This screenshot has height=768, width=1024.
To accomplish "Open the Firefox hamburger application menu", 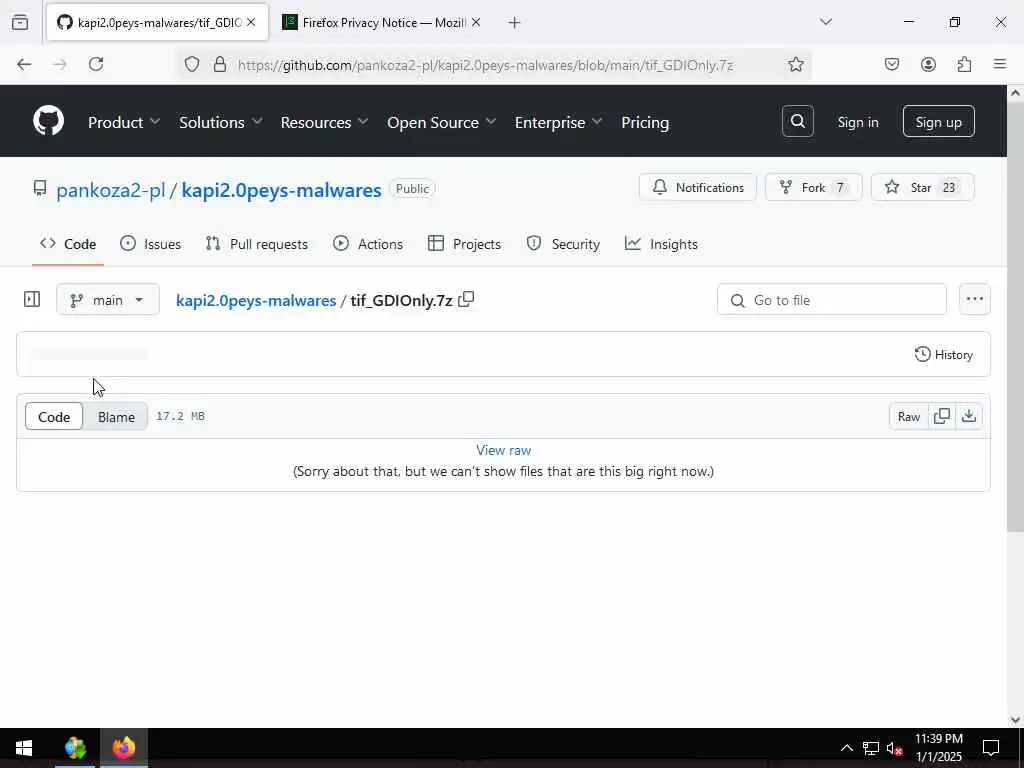I will coord(1000,64).
